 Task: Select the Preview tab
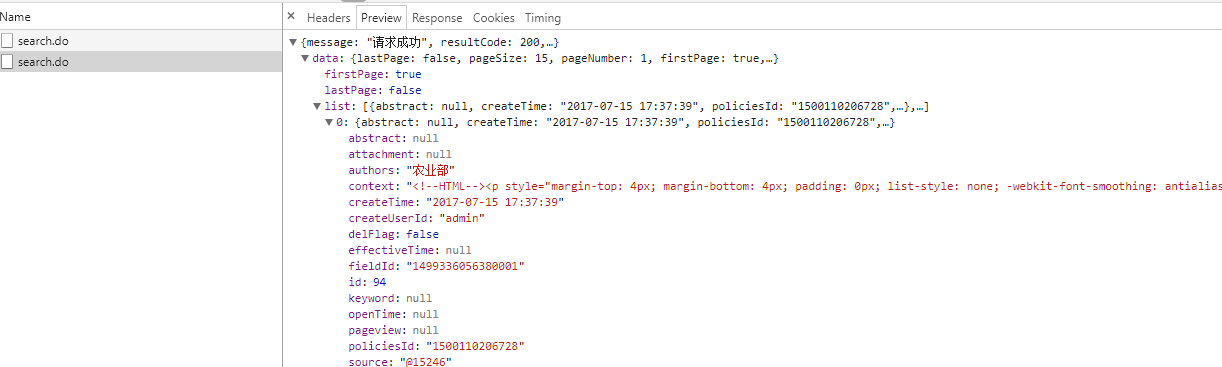click(381, 18)
